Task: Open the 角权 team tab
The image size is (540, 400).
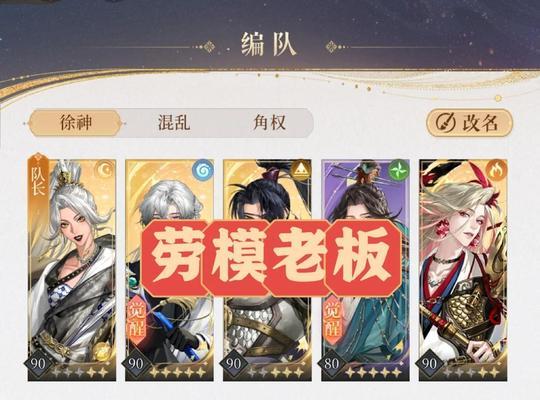Action: point(269,123)
